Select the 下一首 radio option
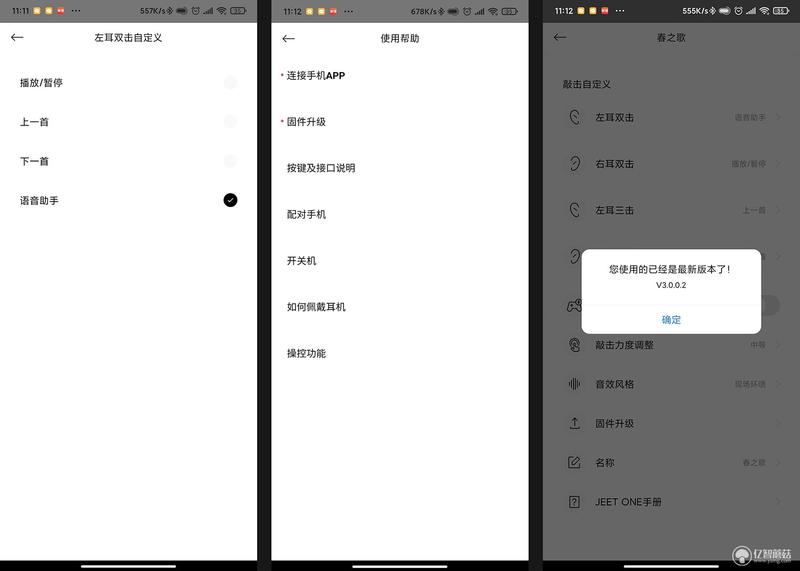800x571 pixels. [x=230, y=161]
